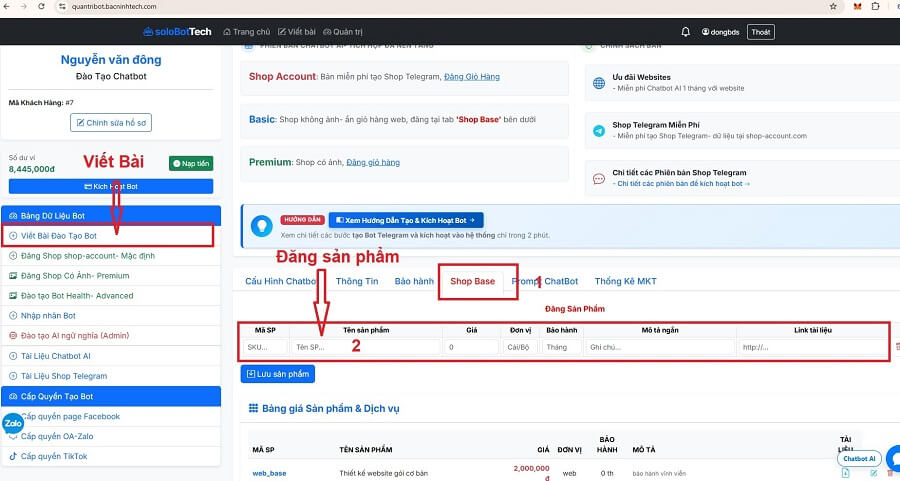Screen dimensions: 900x481
Task: Click the Thoát logout button
Action: [761, 32]
